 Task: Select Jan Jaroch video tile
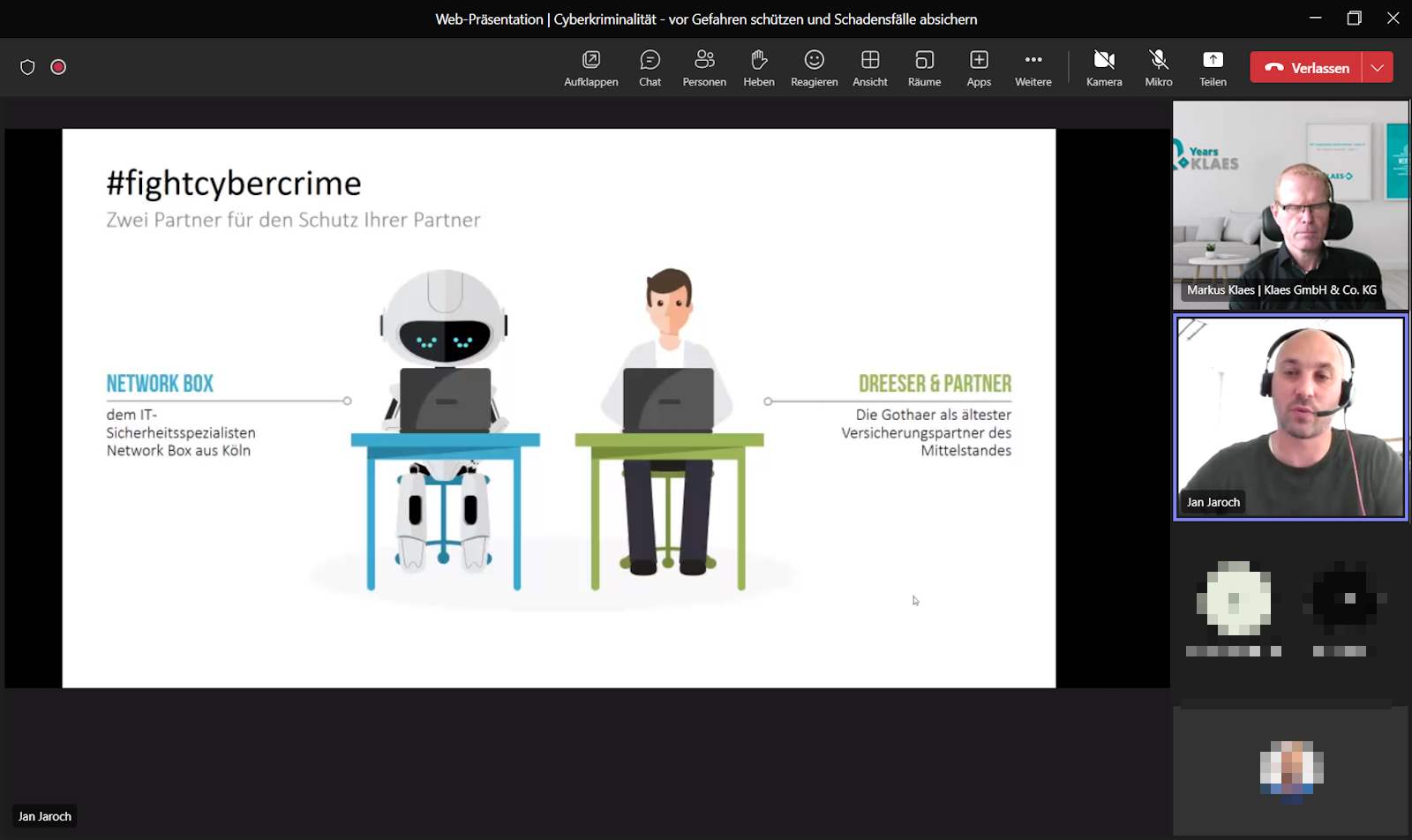pos(1290,417)
